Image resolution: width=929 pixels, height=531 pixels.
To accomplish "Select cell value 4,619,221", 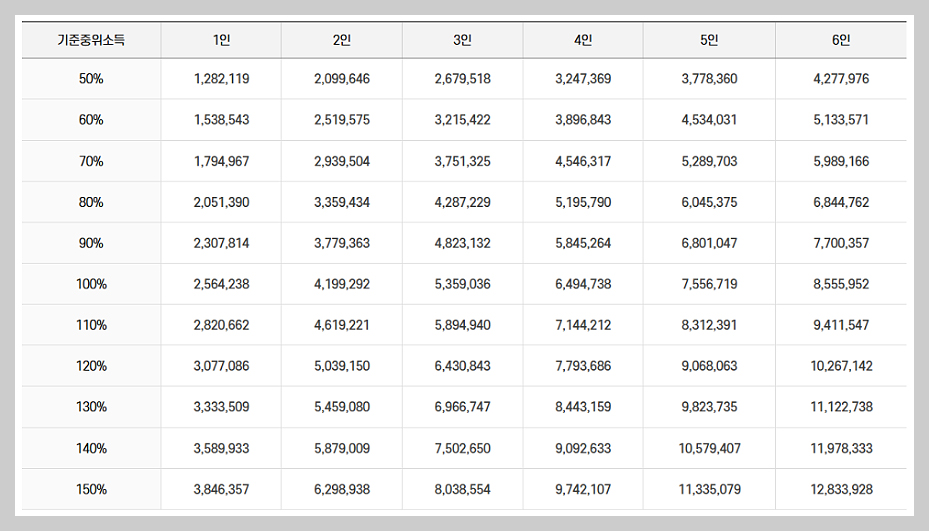I will click(x=342, y=325).
